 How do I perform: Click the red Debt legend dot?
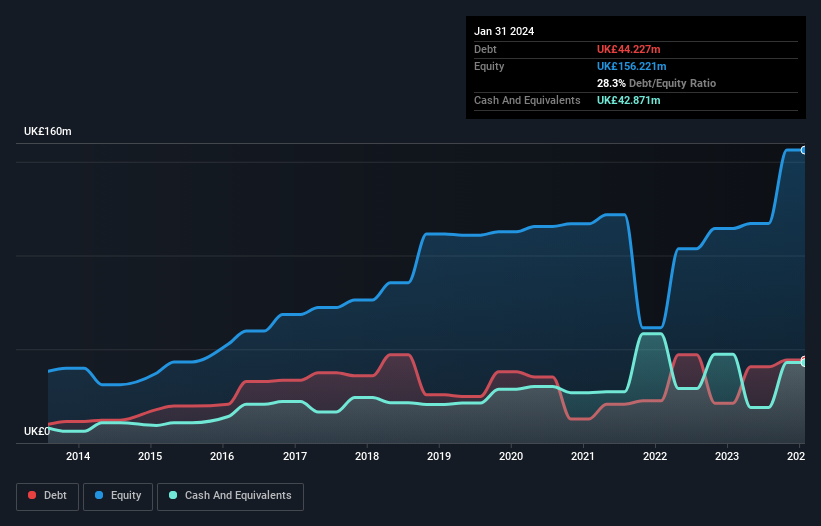coord(32,495)
